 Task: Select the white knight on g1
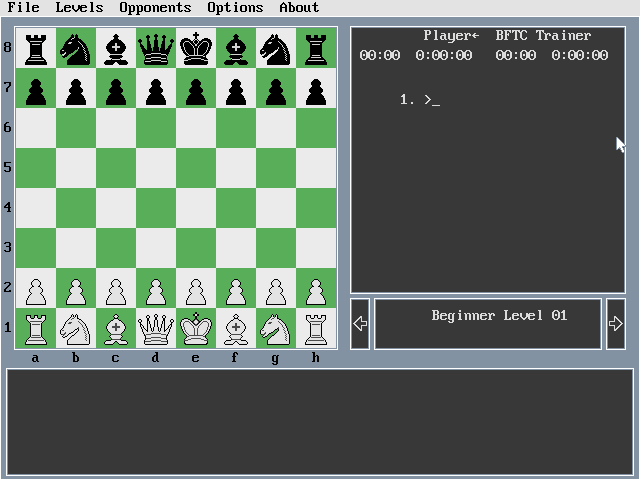(x=276, y=328)
